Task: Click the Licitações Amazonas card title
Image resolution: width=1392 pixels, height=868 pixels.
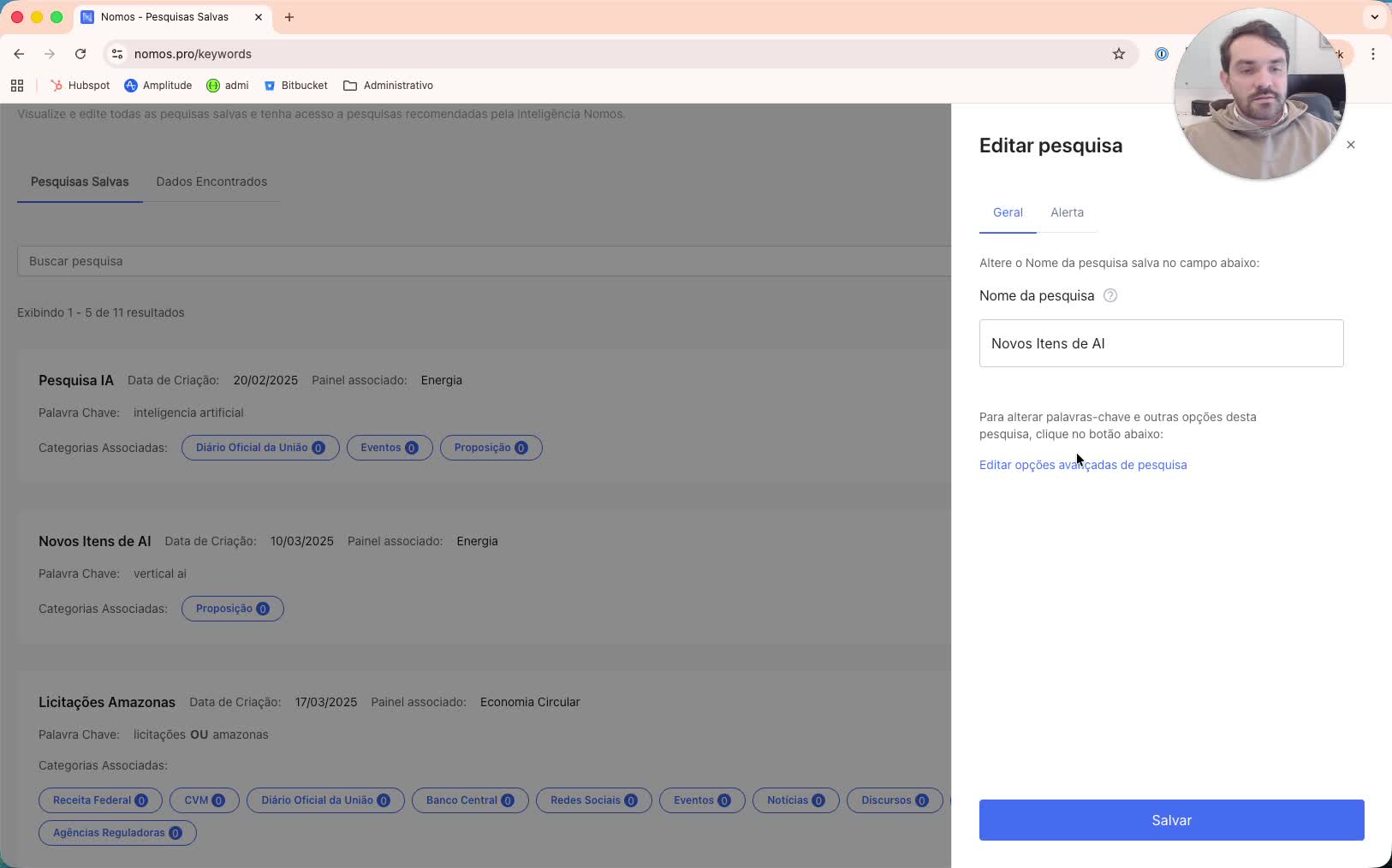Action: pos(107,702)
